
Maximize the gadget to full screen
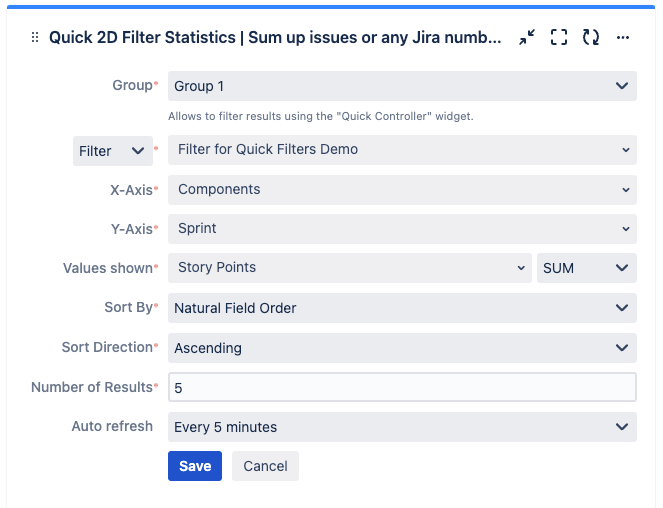tap(559, 37)
